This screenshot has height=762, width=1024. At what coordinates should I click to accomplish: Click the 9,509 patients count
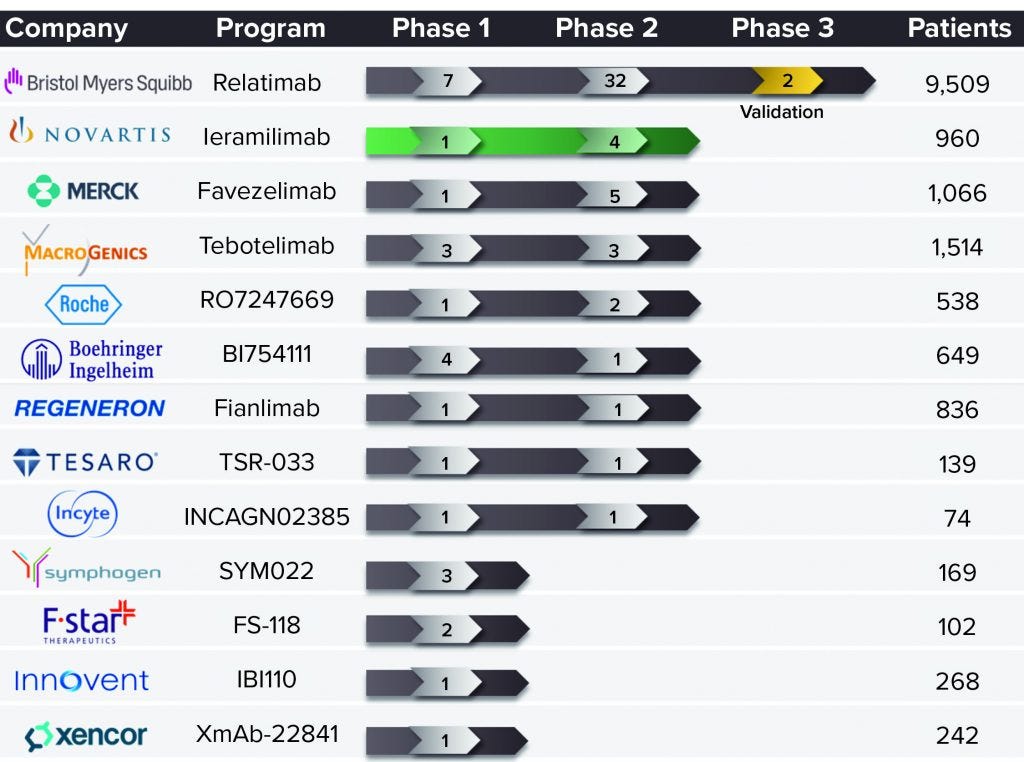(957, 83)
